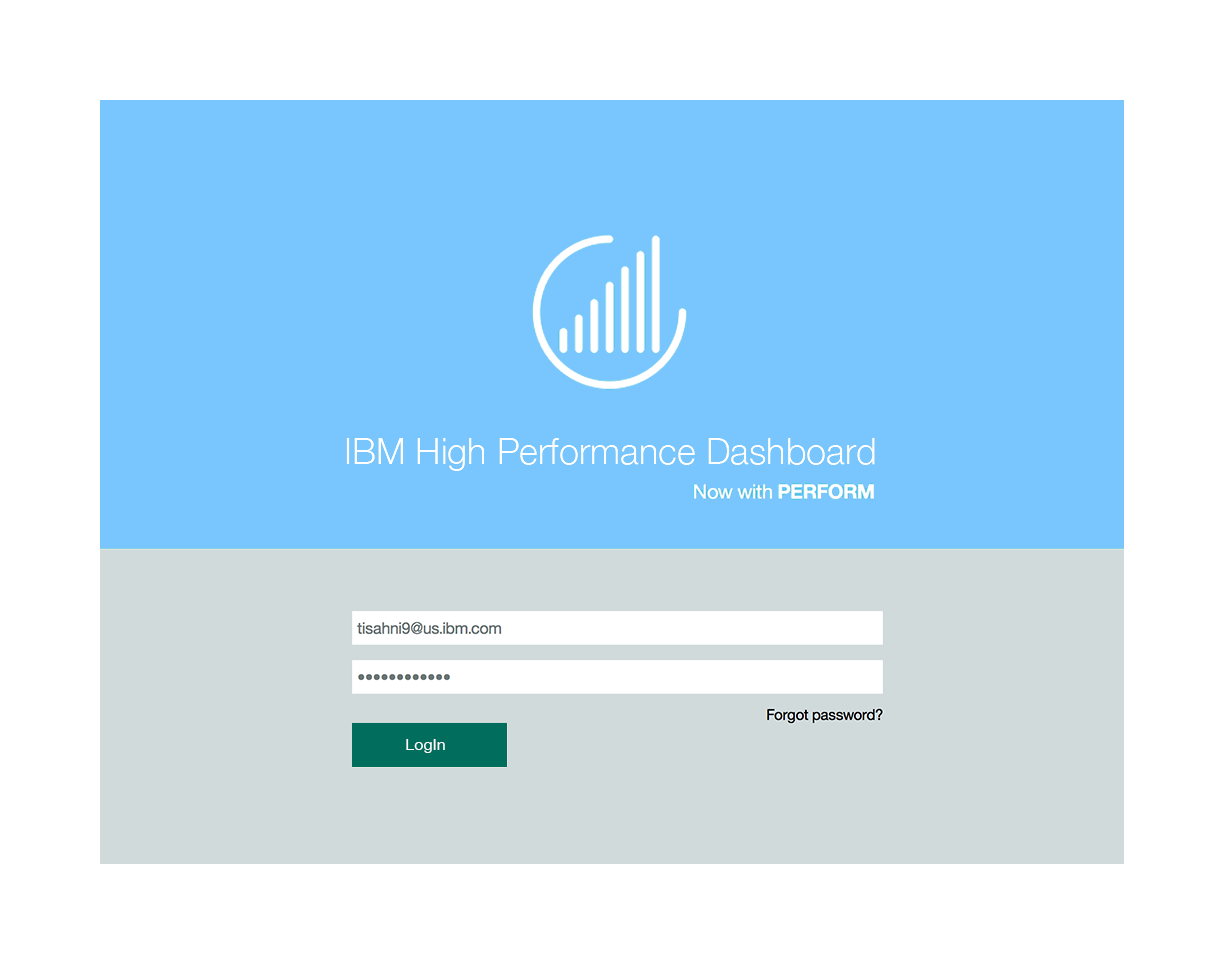1224x964 pixels.
Task: Open the Forgot password? link
Action: point(824,715)
